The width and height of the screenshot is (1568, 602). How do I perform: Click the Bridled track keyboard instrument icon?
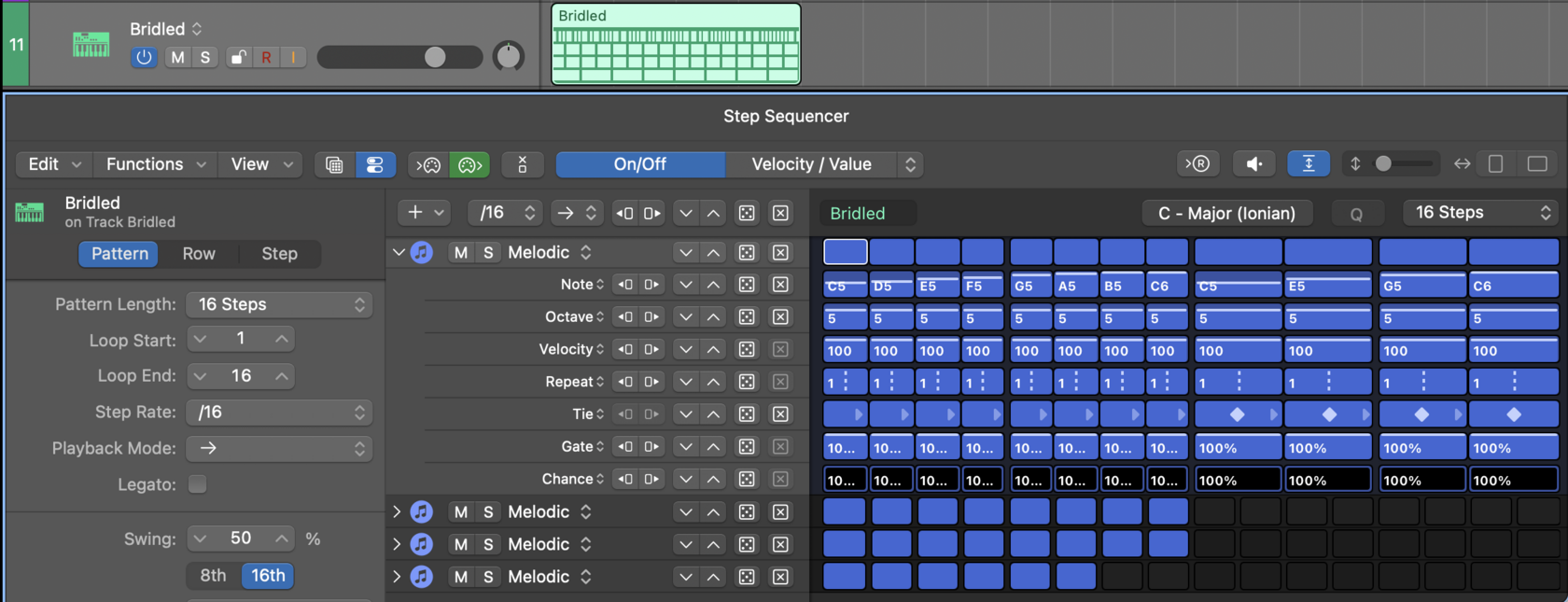click(x=91, y=44)
